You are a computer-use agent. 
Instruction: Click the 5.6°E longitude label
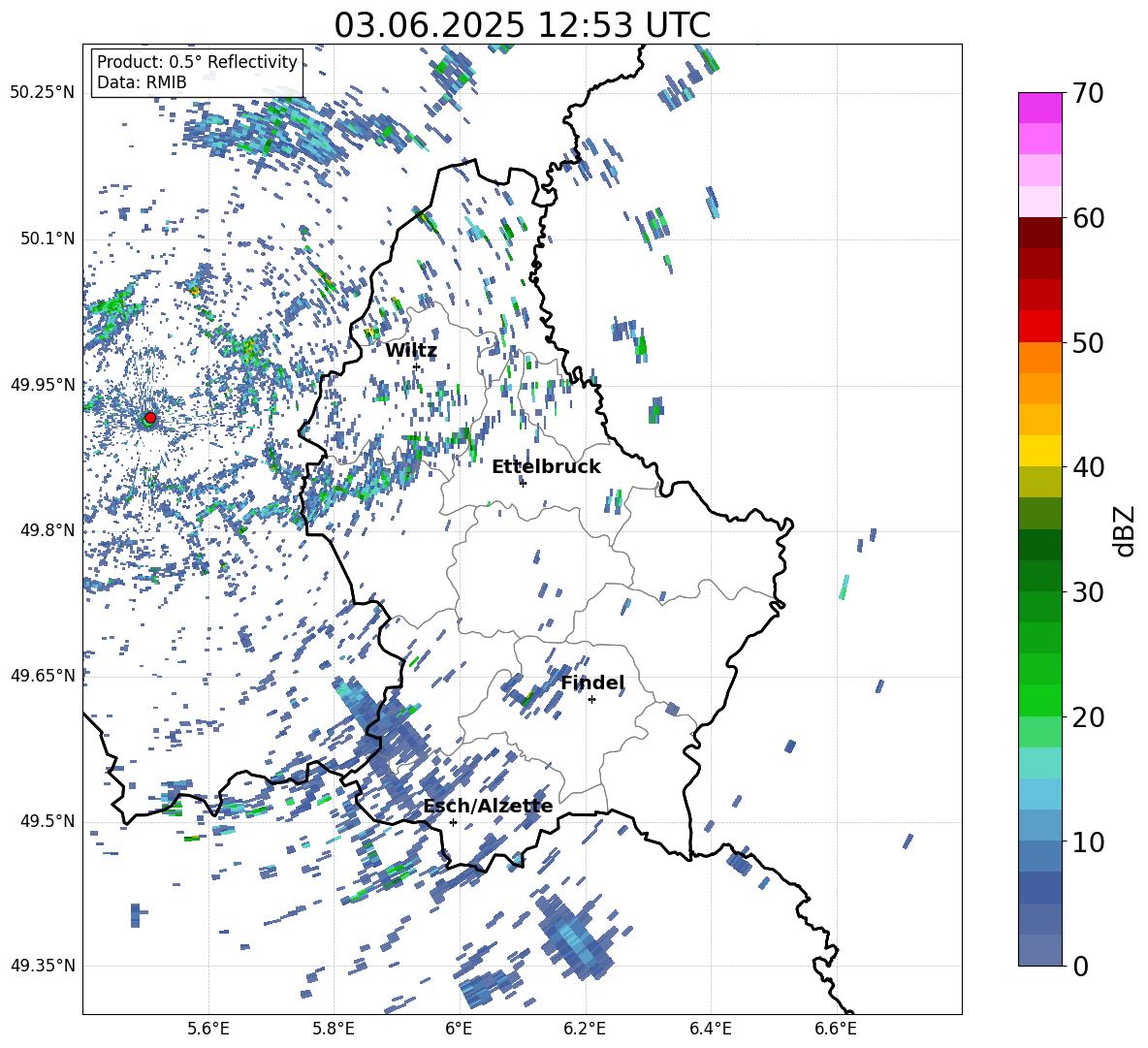[x=208, y=1029]
